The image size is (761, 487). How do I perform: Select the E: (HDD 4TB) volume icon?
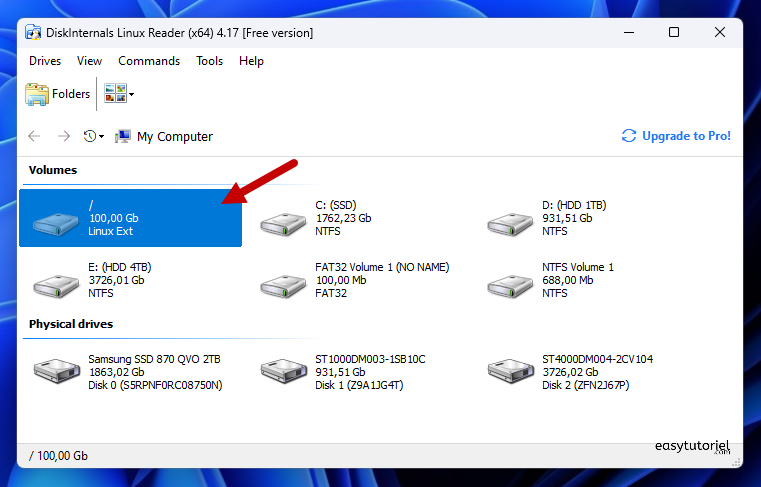point(56,281)
